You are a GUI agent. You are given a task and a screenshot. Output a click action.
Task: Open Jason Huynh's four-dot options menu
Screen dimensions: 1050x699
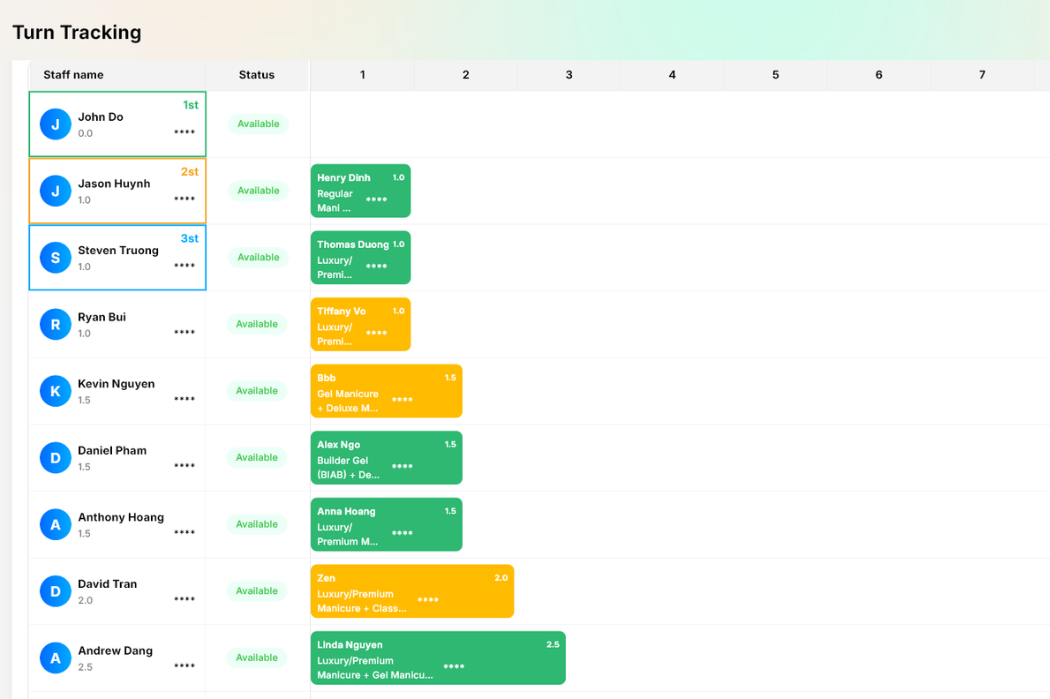point(184,199)
